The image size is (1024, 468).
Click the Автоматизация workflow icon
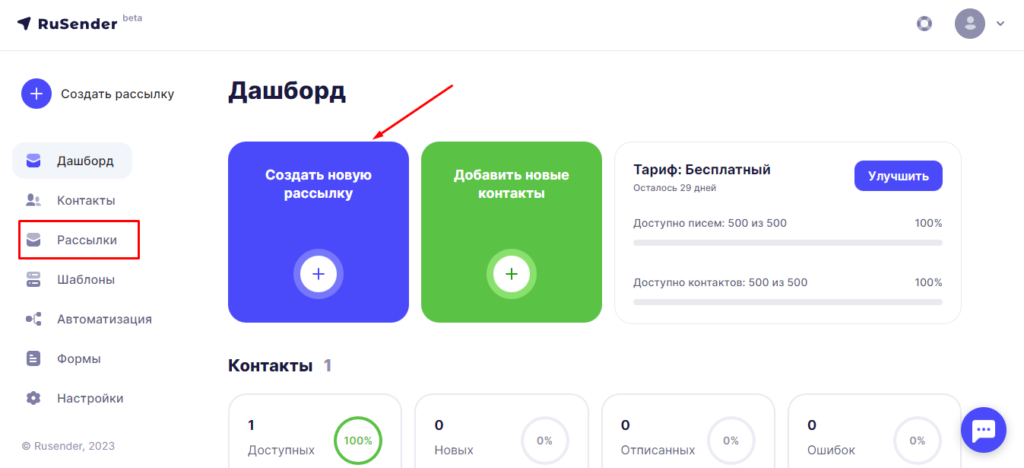pyautogui.click(x=33, y=320)
